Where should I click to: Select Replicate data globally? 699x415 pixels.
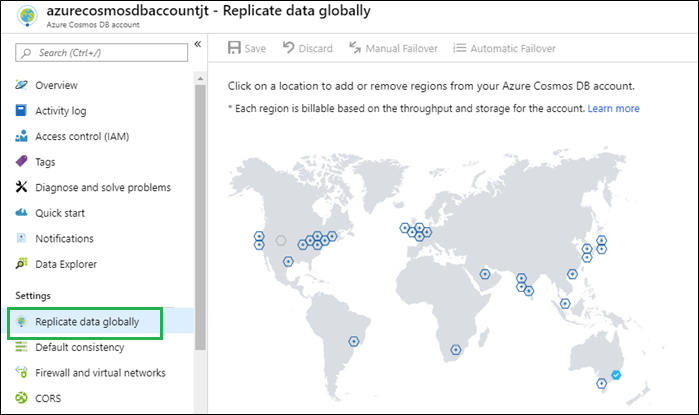coord(87,322)
